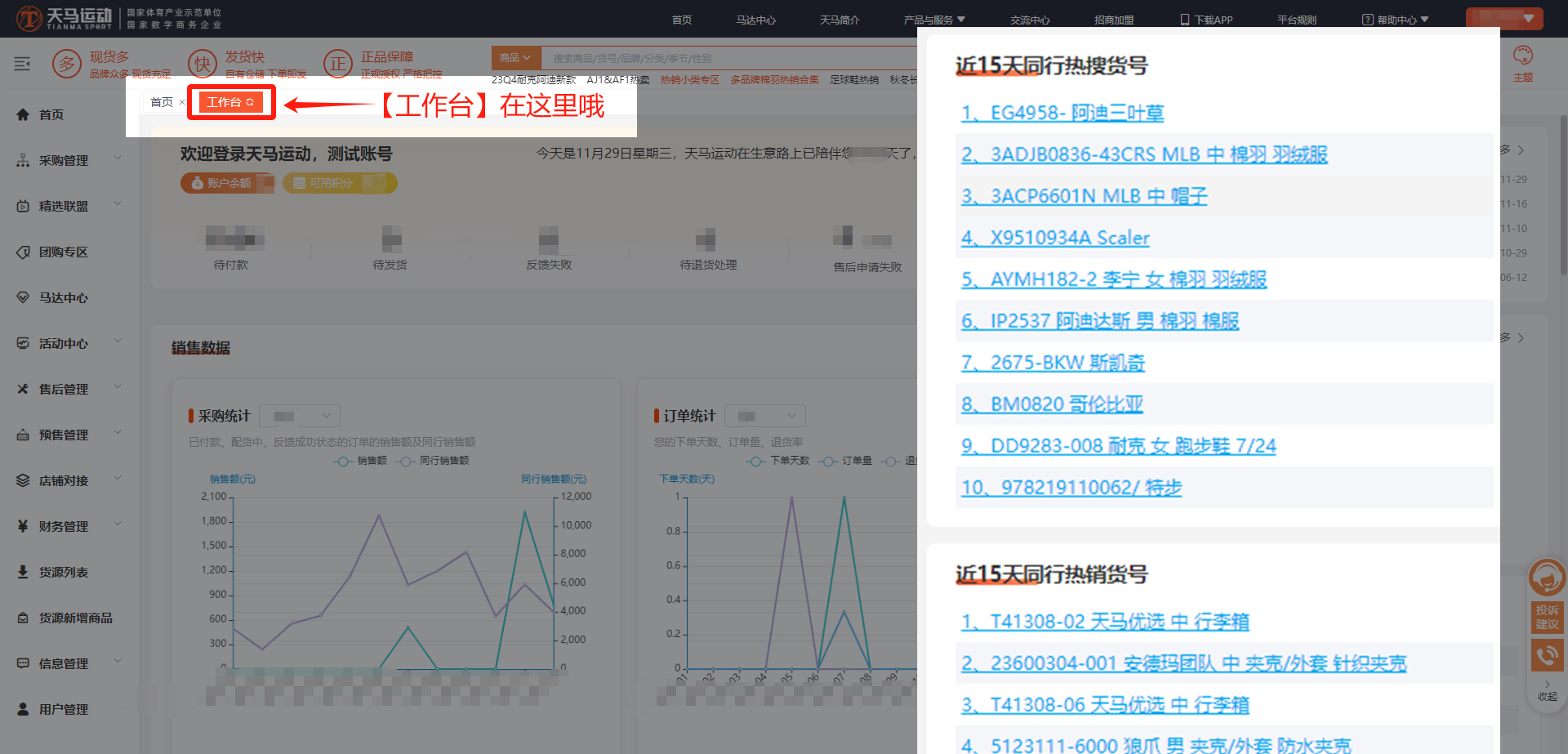1568x754 pixels.
Task: Click the 售后管理 tools icon
Action: 23,389
